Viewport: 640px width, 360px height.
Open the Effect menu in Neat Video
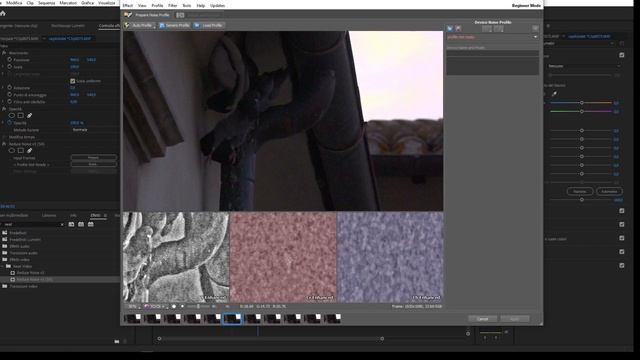click(x=128, y=6)
